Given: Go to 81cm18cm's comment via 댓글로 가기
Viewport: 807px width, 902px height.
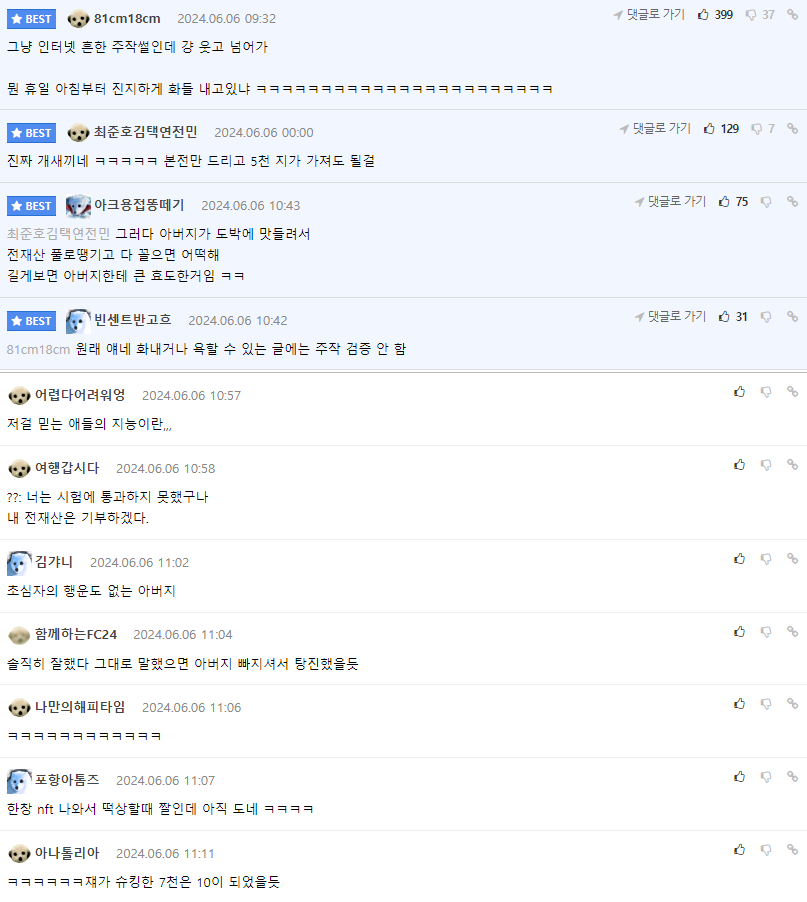Looking at the screenshot, I should click(x=649, y=14).
